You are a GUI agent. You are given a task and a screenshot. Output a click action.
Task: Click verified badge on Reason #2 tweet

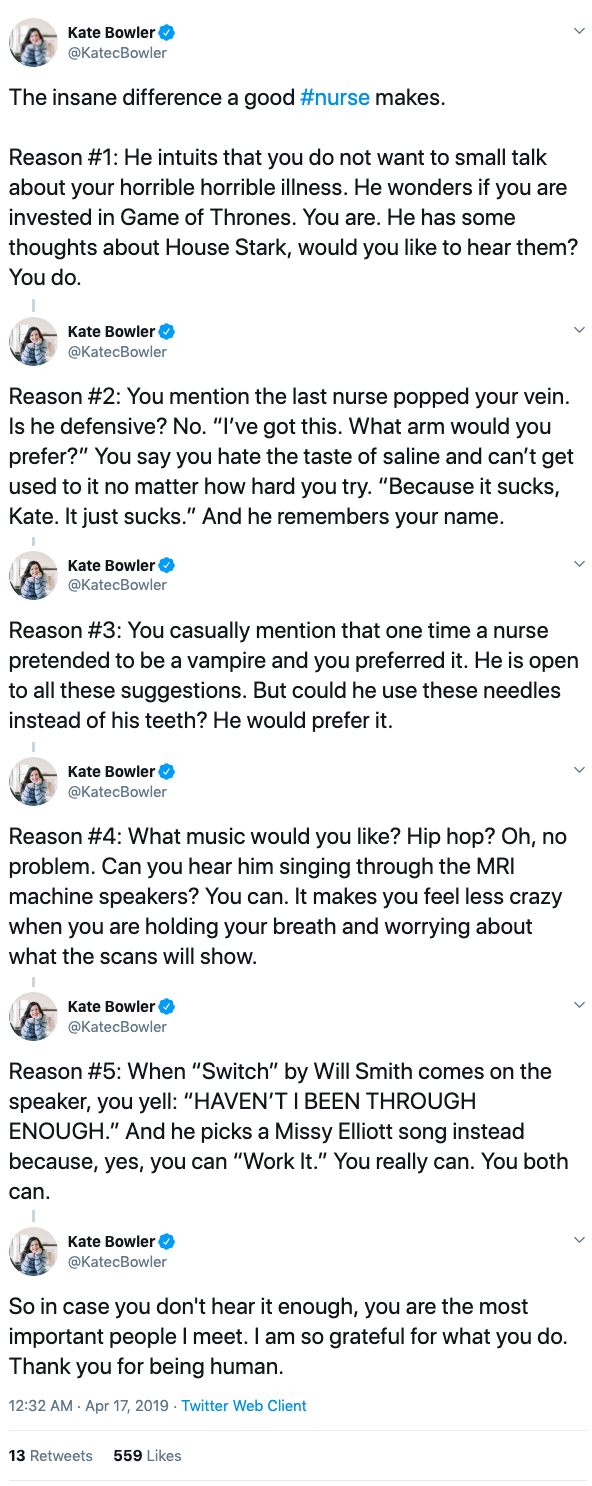[168, 331]
